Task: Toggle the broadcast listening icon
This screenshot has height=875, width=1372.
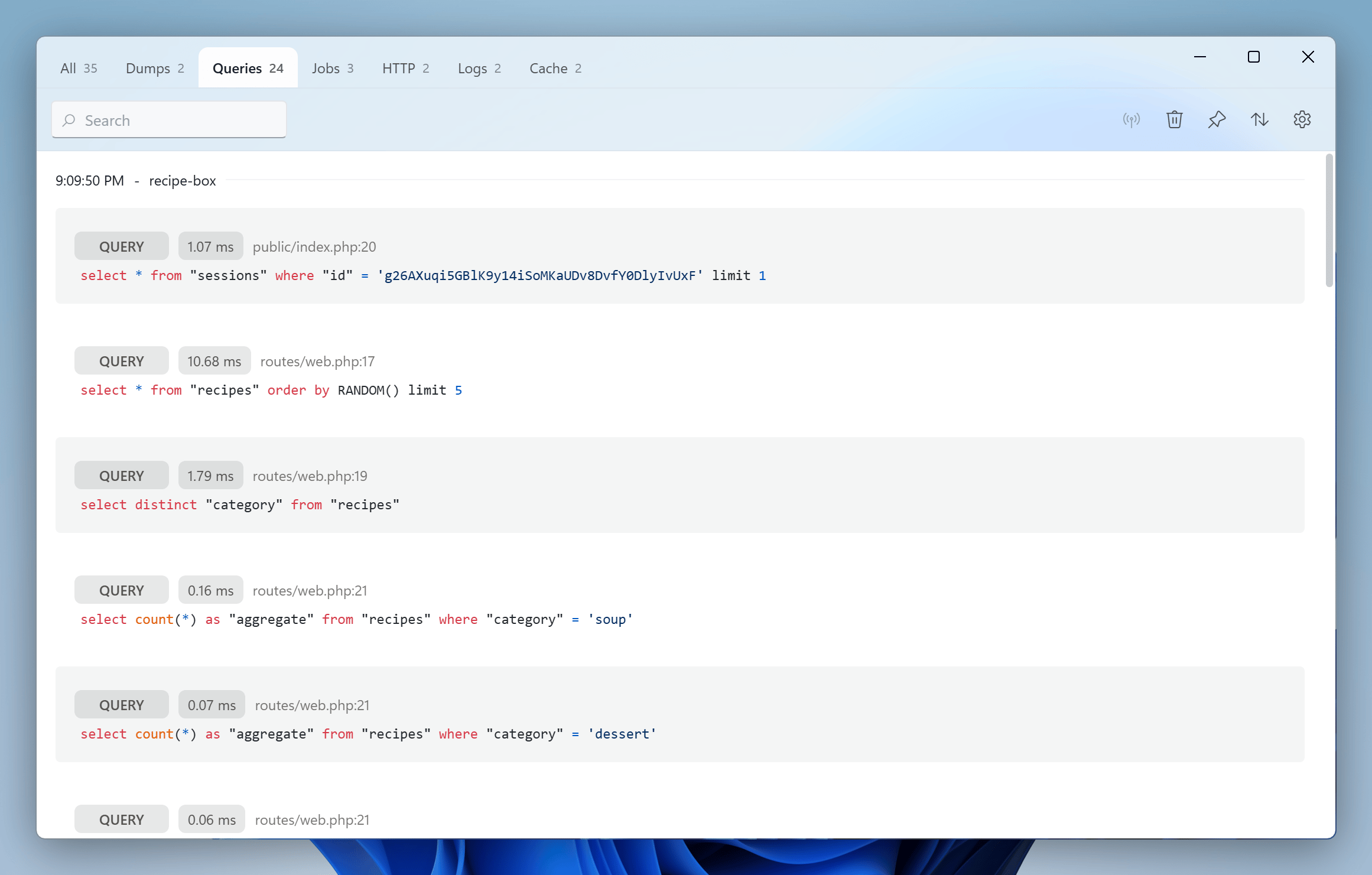Action: [x=1131, y=120]
